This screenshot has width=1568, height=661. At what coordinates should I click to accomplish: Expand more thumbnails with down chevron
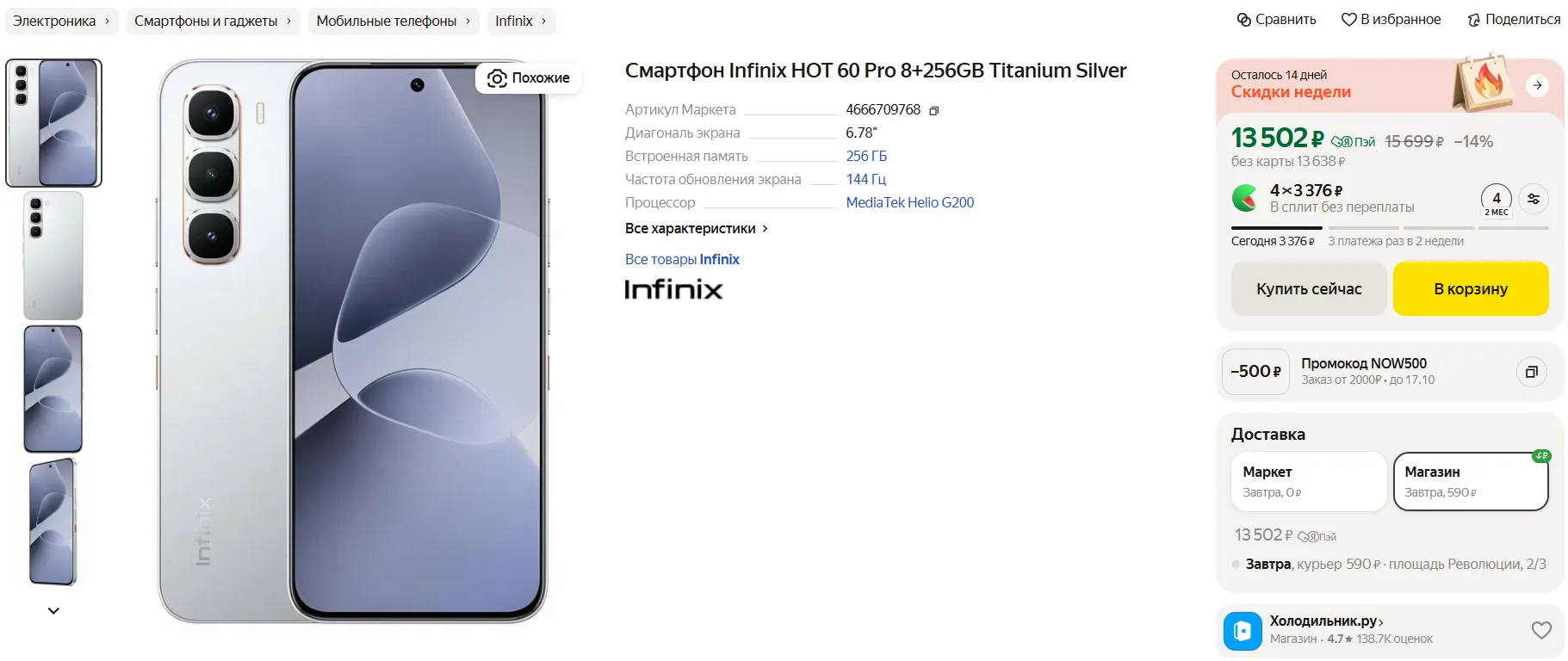point(53,611)
